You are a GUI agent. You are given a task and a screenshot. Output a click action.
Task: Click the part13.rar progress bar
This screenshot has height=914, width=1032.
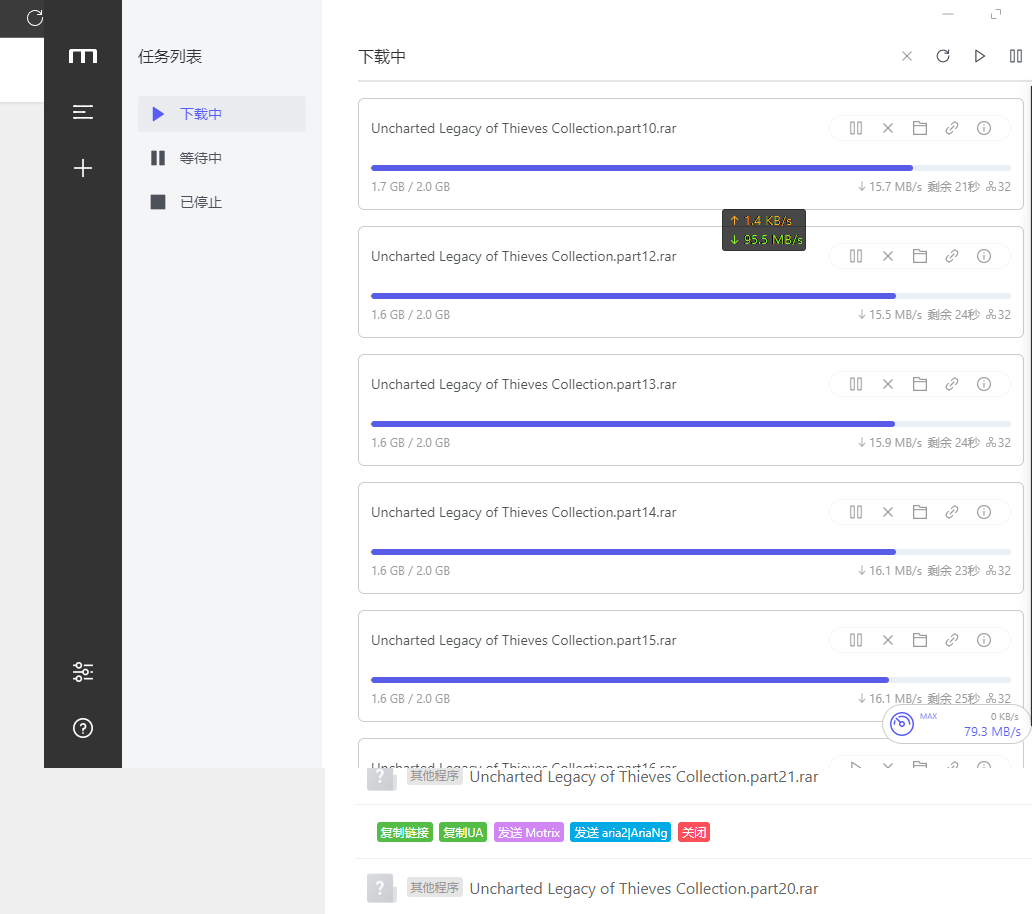pyautogui.click(x=690, y=424)
